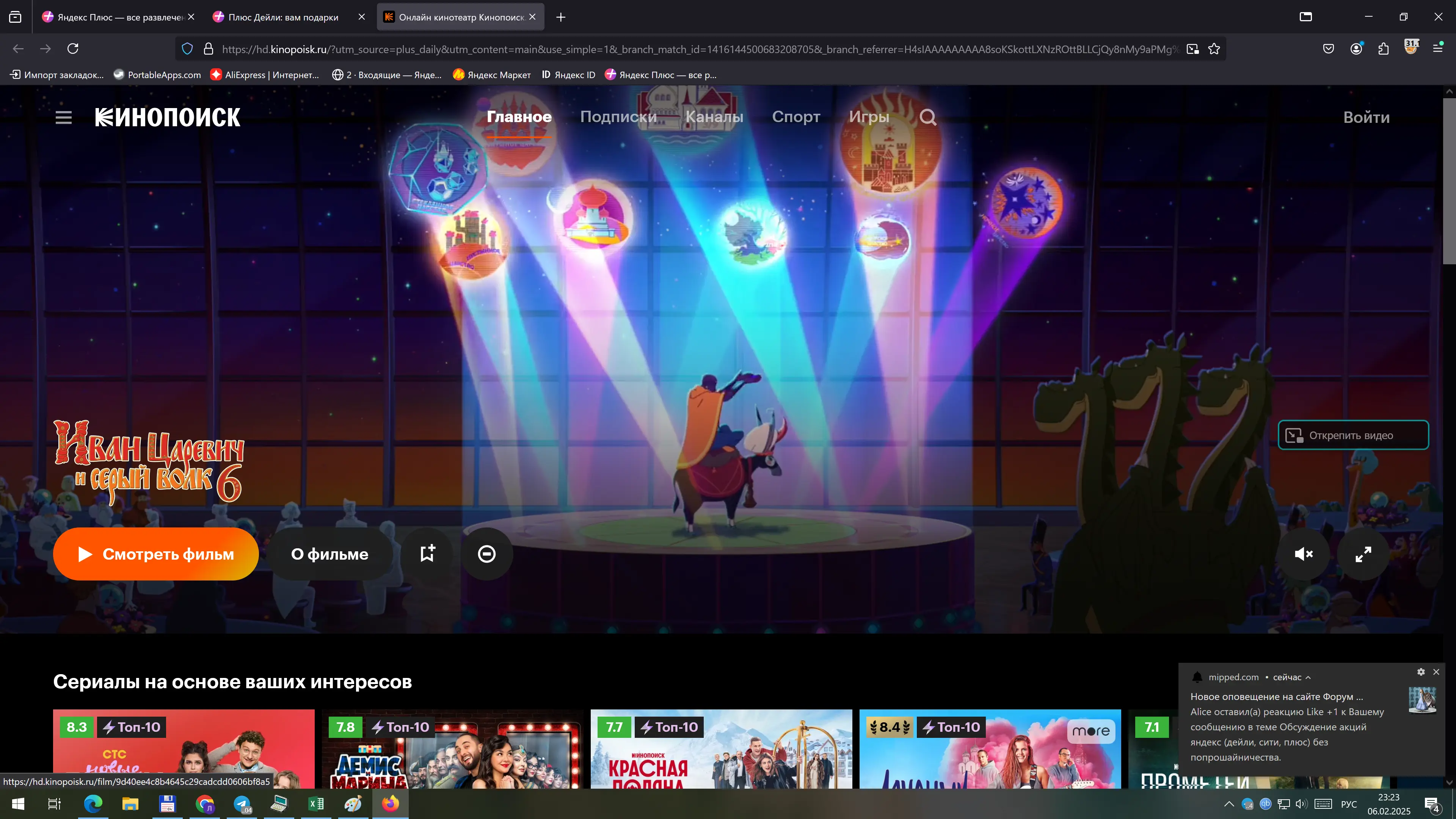Open the Спорт section
The image size is (1456, 819).
pyautogui.click(x=796, y=117)
